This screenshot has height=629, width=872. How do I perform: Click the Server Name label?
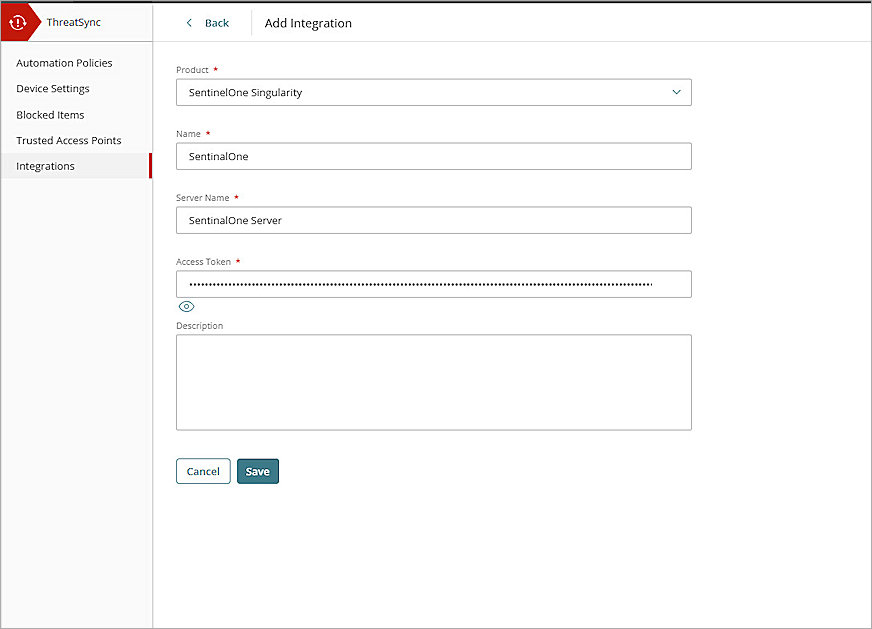pyautogui.click(x=202, y=197)
